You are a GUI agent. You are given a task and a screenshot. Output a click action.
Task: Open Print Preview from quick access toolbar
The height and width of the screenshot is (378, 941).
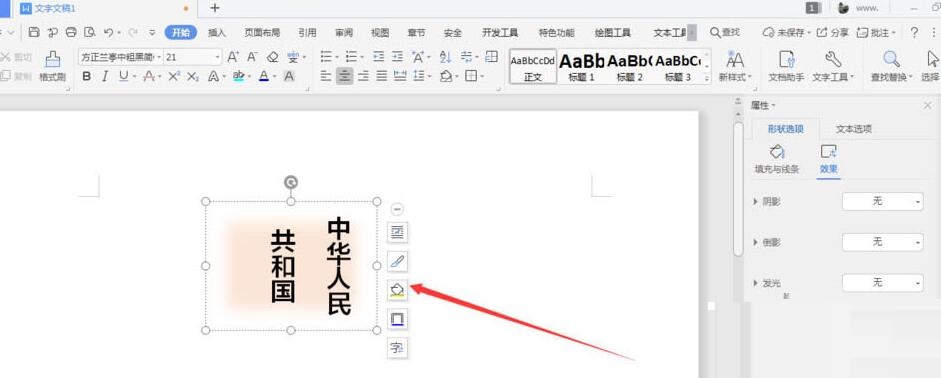click(90, 32)
